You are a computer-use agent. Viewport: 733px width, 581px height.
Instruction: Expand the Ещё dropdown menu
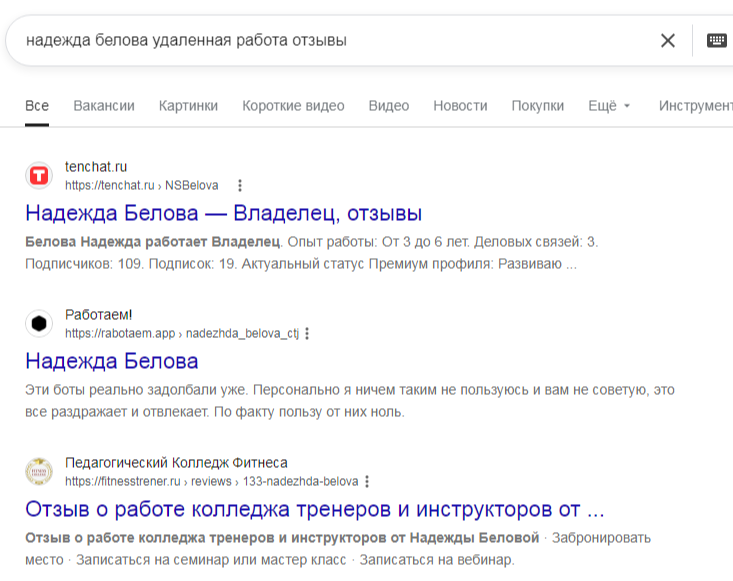pos(609,106)
